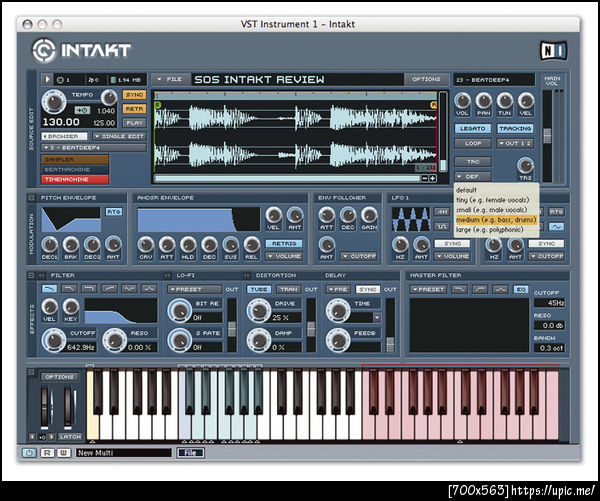
Task: Open the 3 - BEATDEEP4 sample dropdown
Action: (x=93, y=148)
